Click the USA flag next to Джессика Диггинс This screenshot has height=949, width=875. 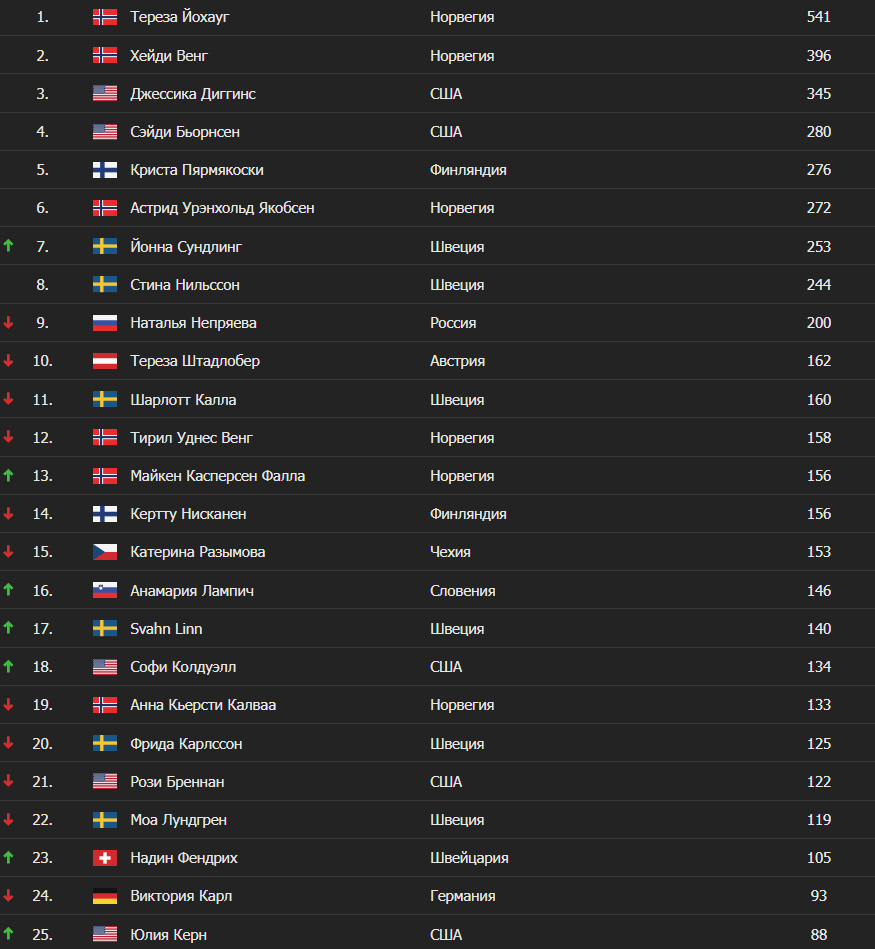click(105, 93)
